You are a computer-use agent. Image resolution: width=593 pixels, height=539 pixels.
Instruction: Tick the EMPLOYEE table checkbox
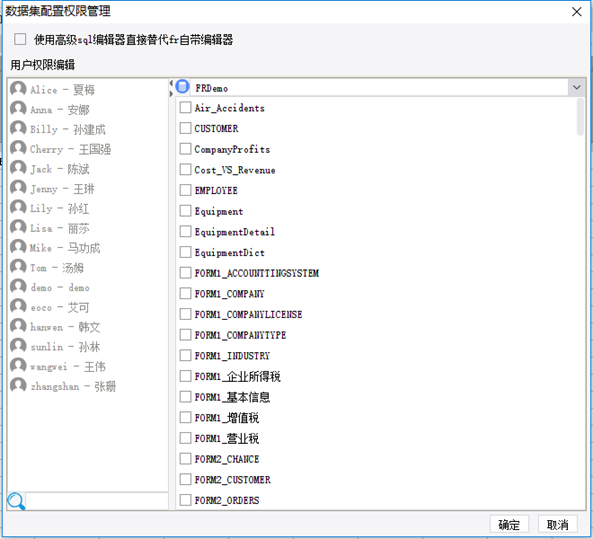coord(185,190)
